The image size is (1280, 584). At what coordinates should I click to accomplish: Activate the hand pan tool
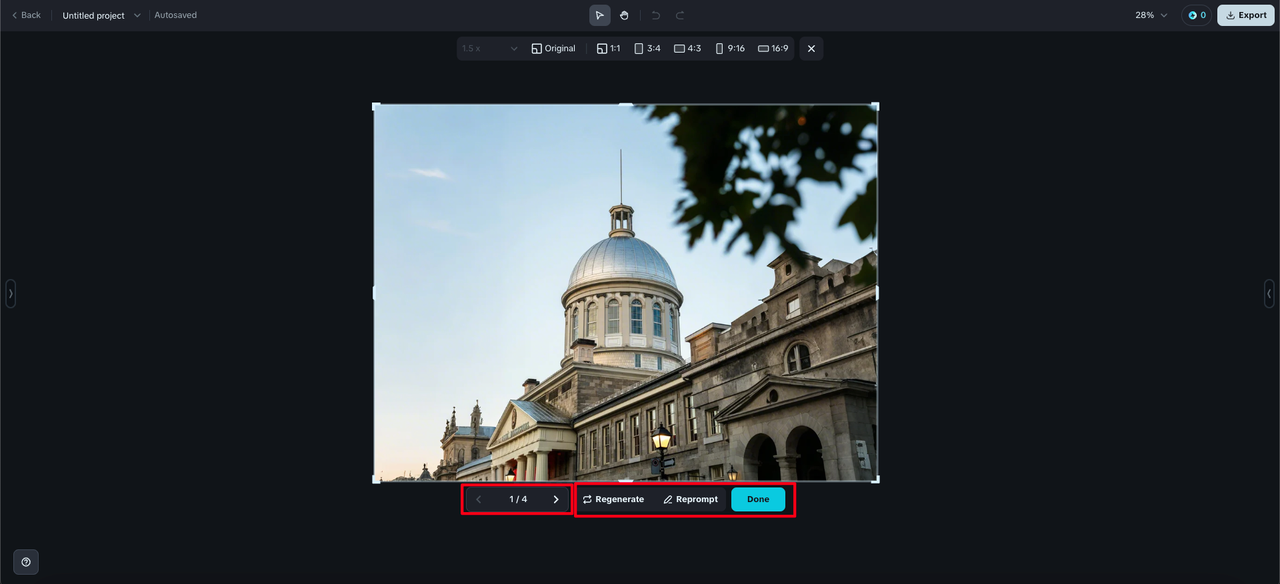[624, 15]
